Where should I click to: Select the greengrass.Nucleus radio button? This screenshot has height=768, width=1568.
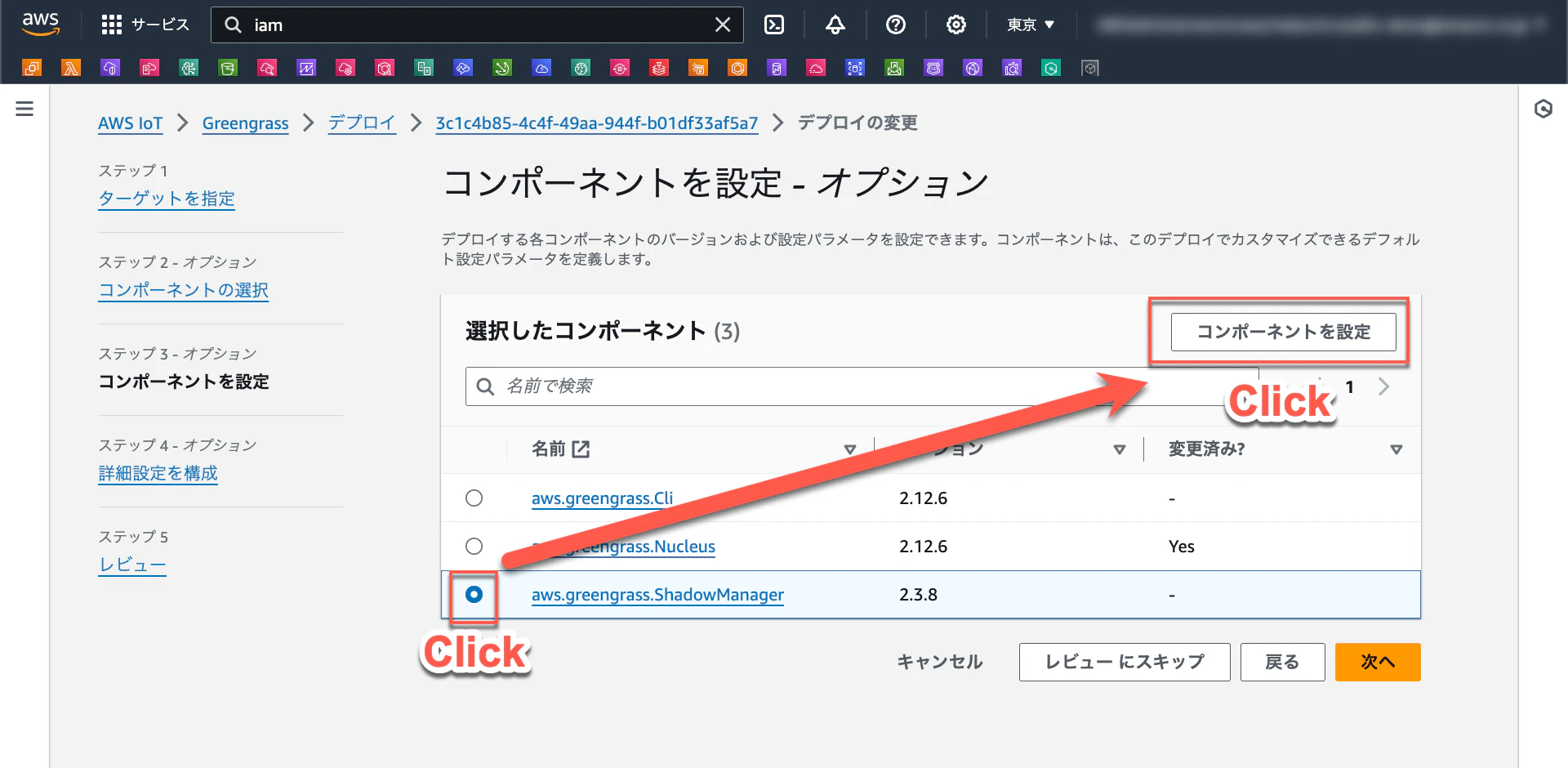pyautogui.click(x=474, y=546)
